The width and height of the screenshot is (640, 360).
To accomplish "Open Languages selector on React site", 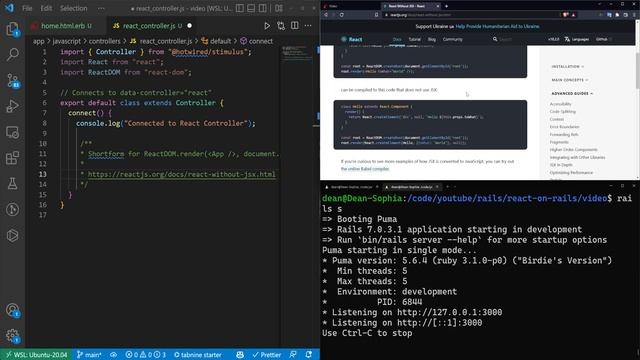I will tap(576, 39).
